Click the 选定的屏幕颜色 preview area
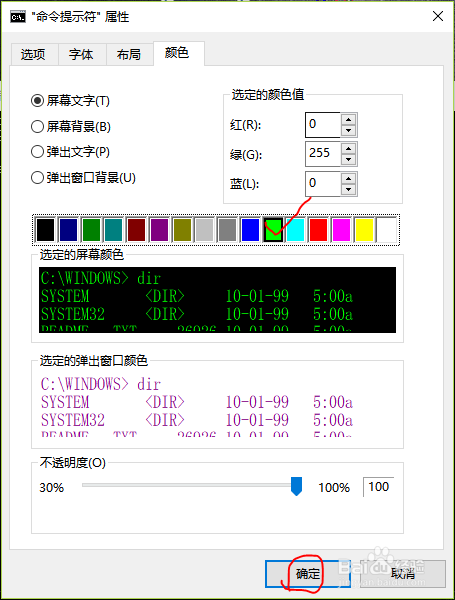 click(217, 300)
